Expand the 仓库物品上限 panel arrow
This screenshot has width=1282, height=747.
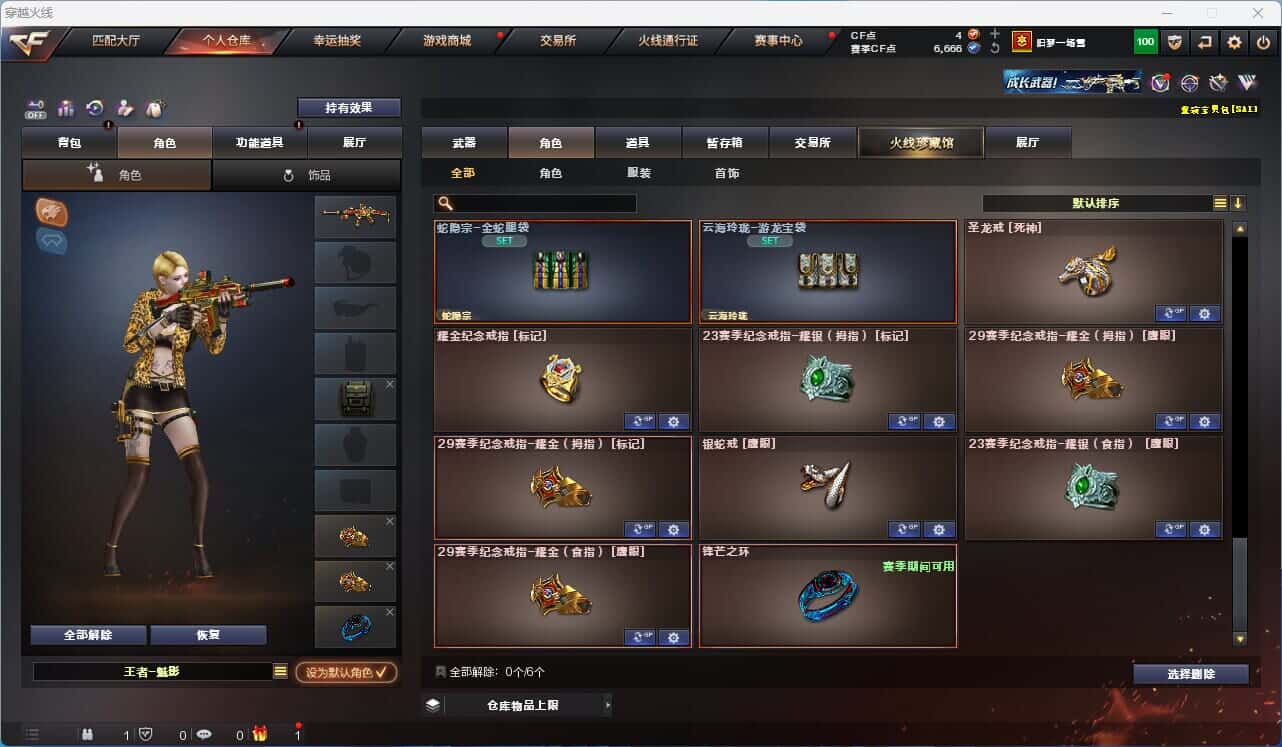tap(607, 705)
